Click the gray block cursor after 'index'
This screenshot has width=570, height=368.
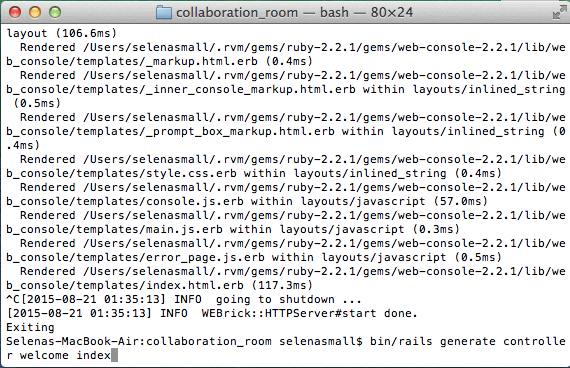pos(114,355)
